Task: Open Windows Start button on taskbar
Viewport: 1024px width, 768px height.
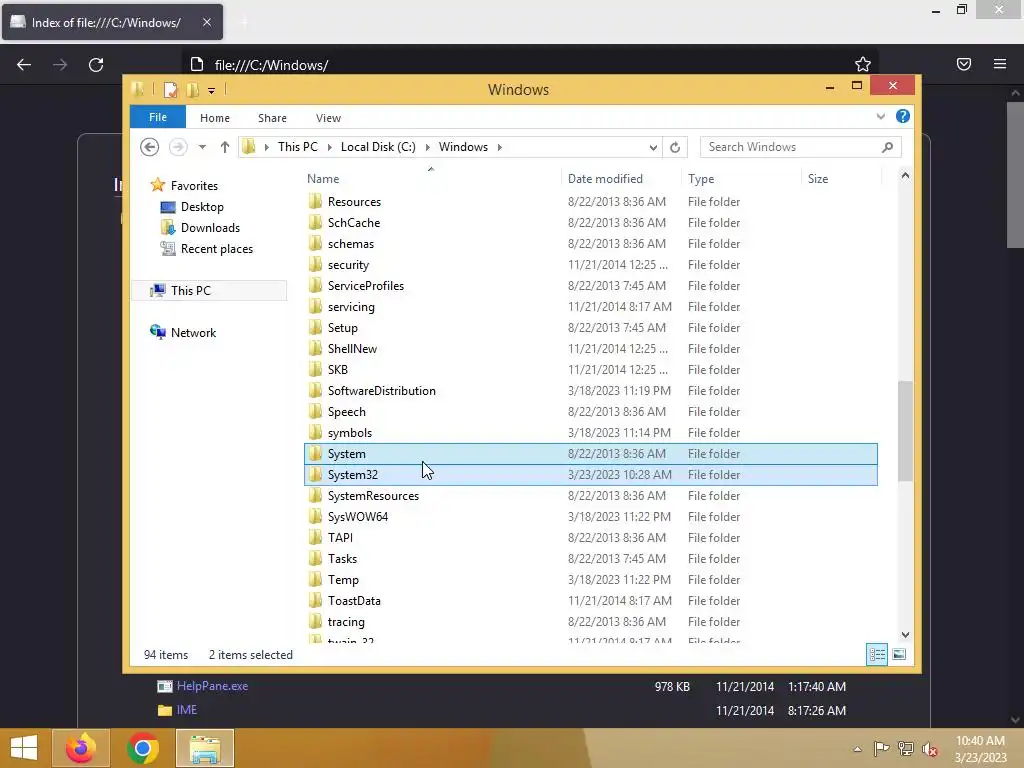Action: [24, 748]
